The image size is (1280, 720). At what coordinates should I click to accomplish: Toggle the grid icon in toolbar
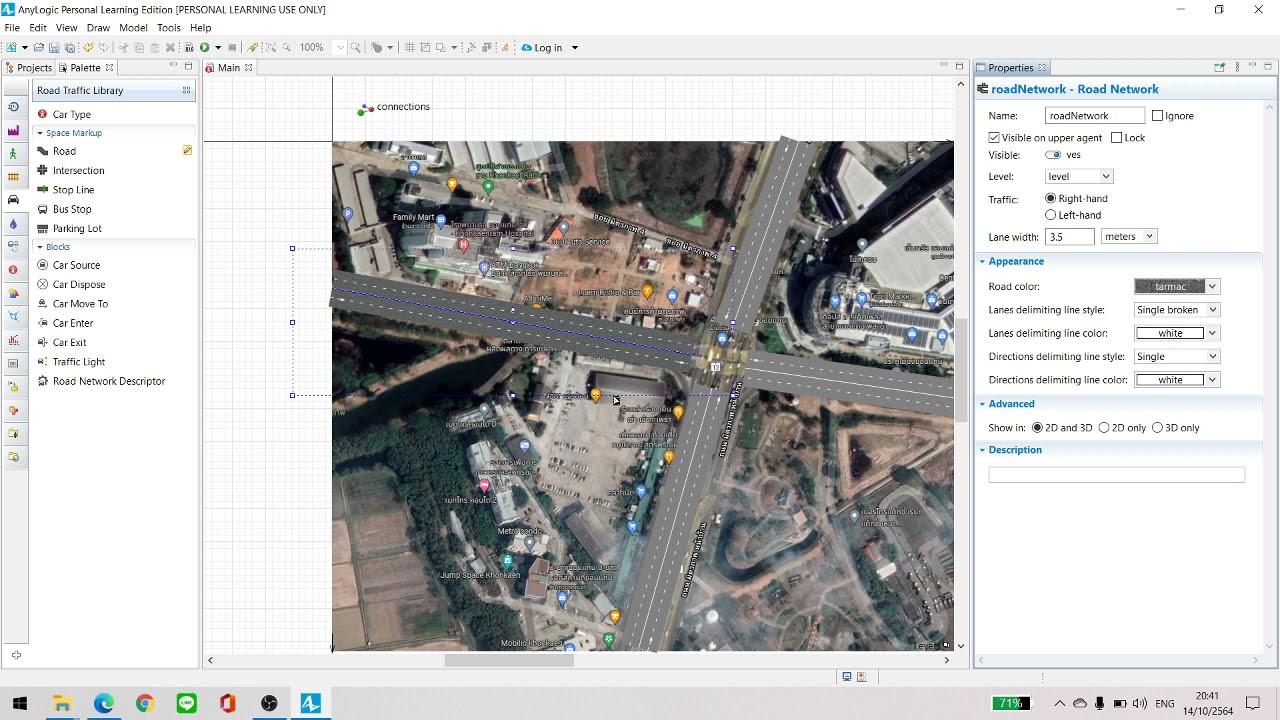409,47
